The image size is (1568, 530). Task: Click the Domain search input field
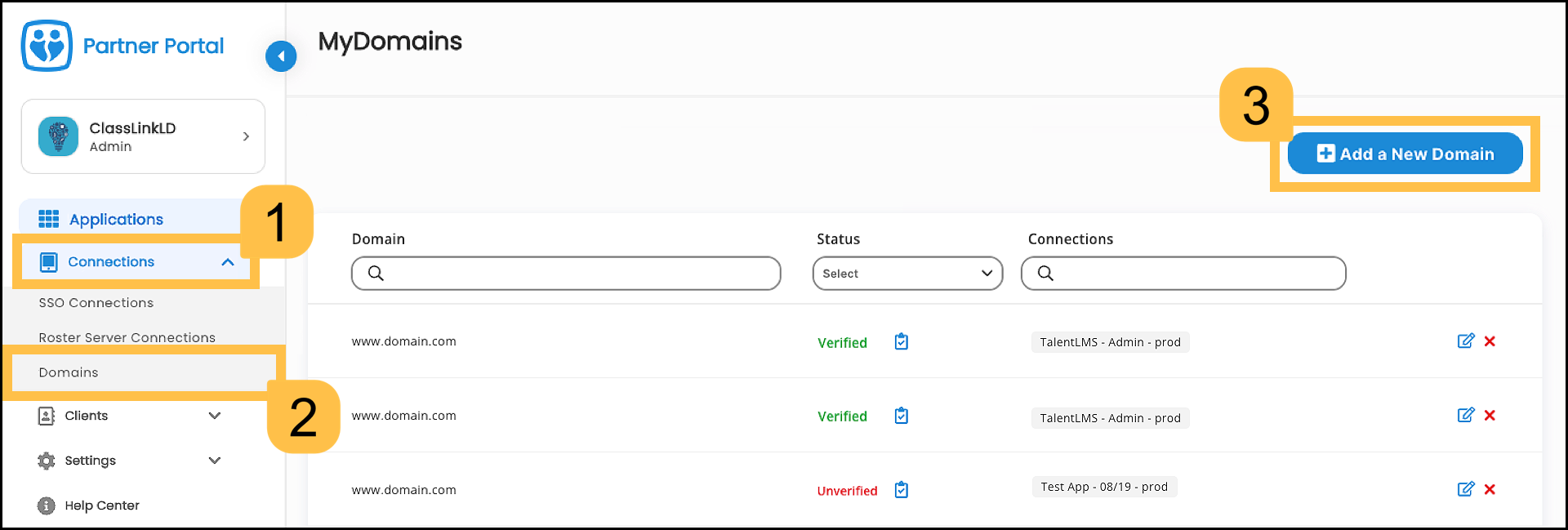pos(565,273)
